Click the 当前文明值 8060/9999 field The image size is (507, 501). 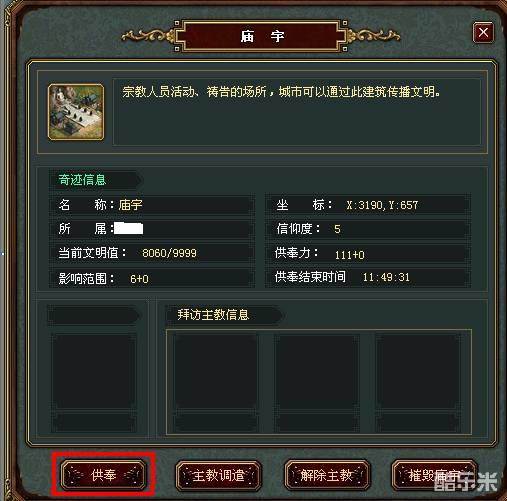(x=152, y=253)
